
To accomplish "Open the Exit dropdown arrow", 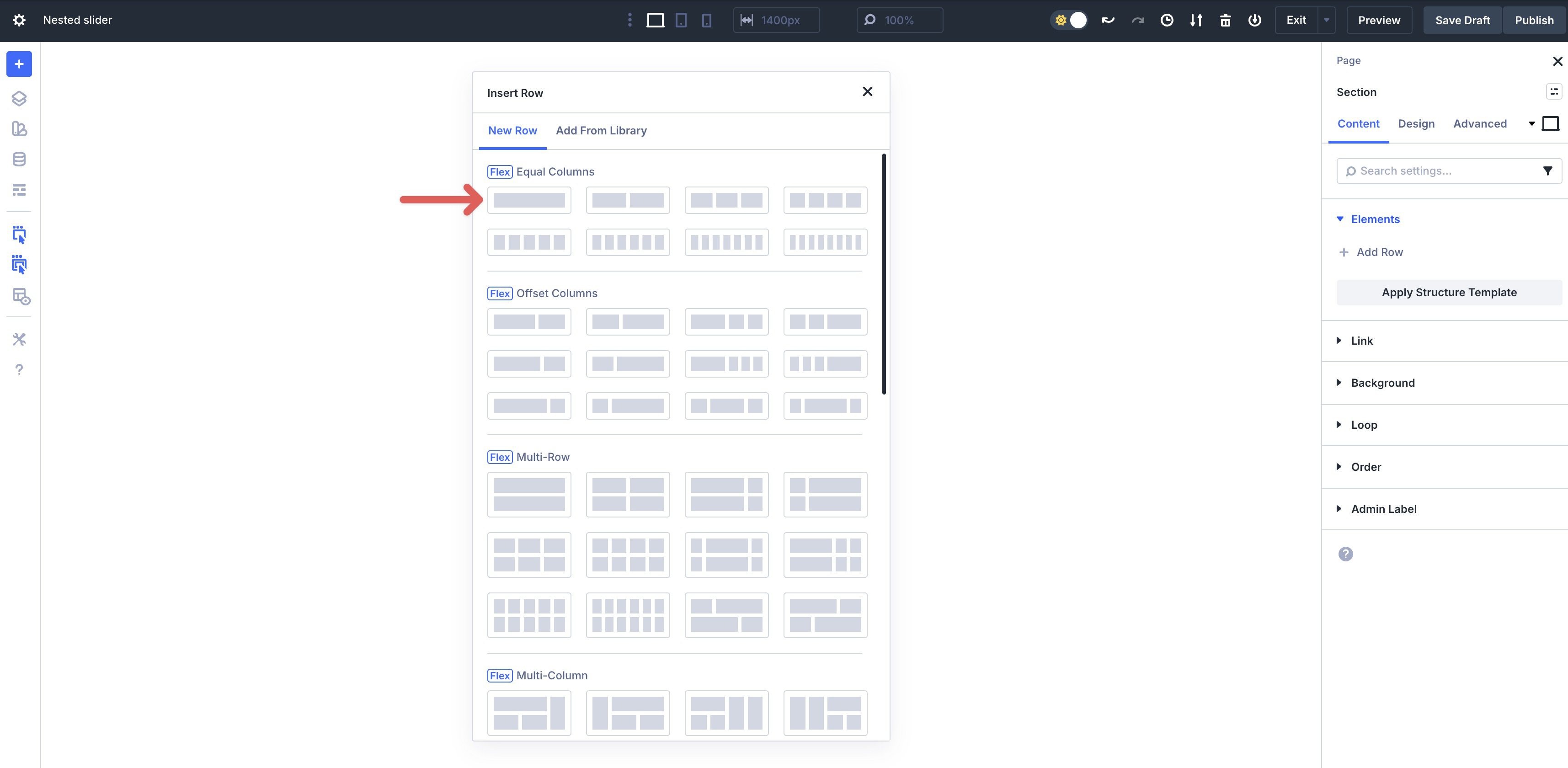I will 1326,20.
